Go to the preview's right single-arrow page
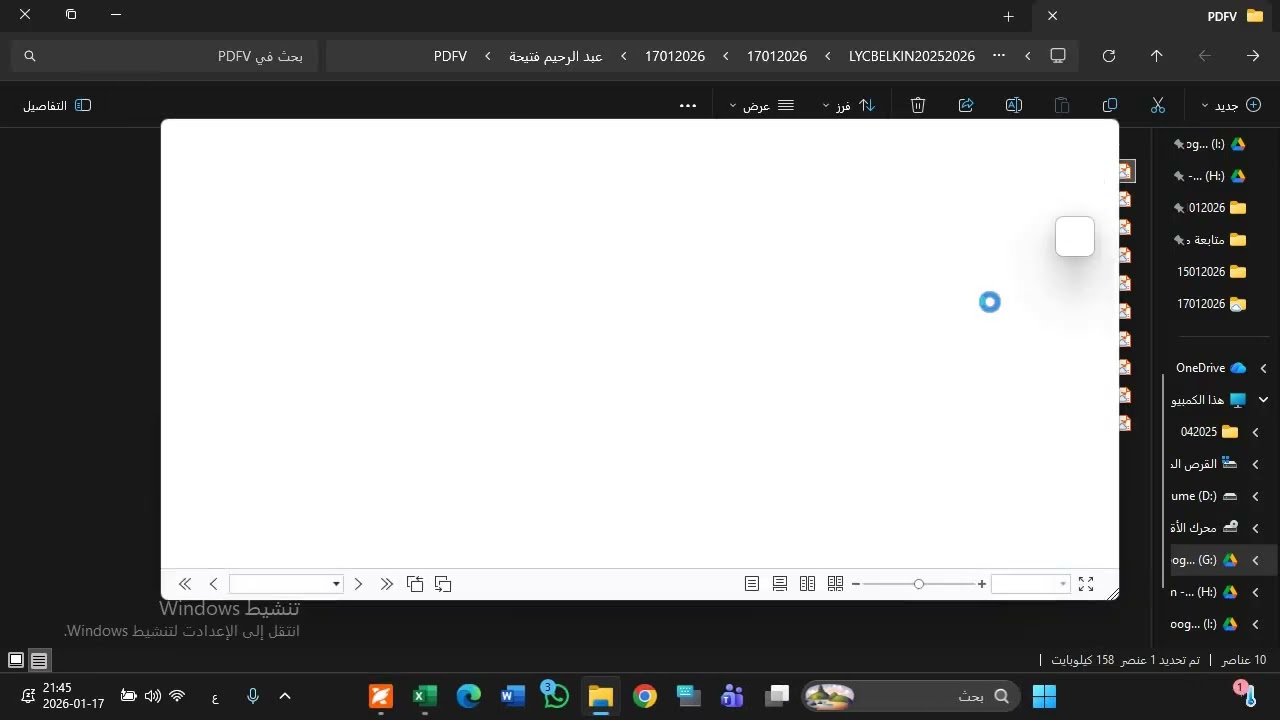Image resolution: width=1280 pixels, height=720 pixels. pyautogui.click(x=358, y=584)
